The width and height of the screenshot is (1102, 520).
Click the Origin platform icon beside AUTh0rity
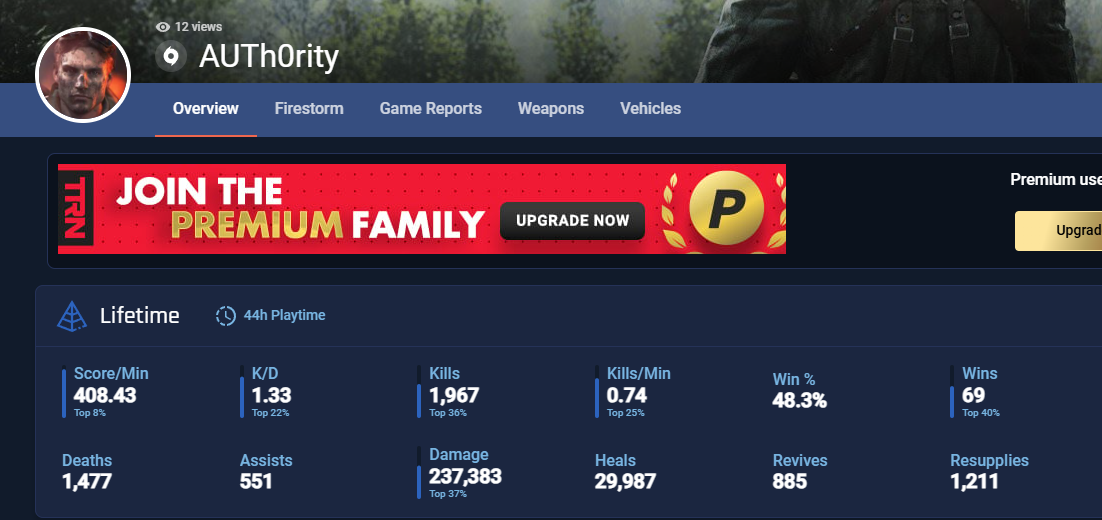point(171,56)
